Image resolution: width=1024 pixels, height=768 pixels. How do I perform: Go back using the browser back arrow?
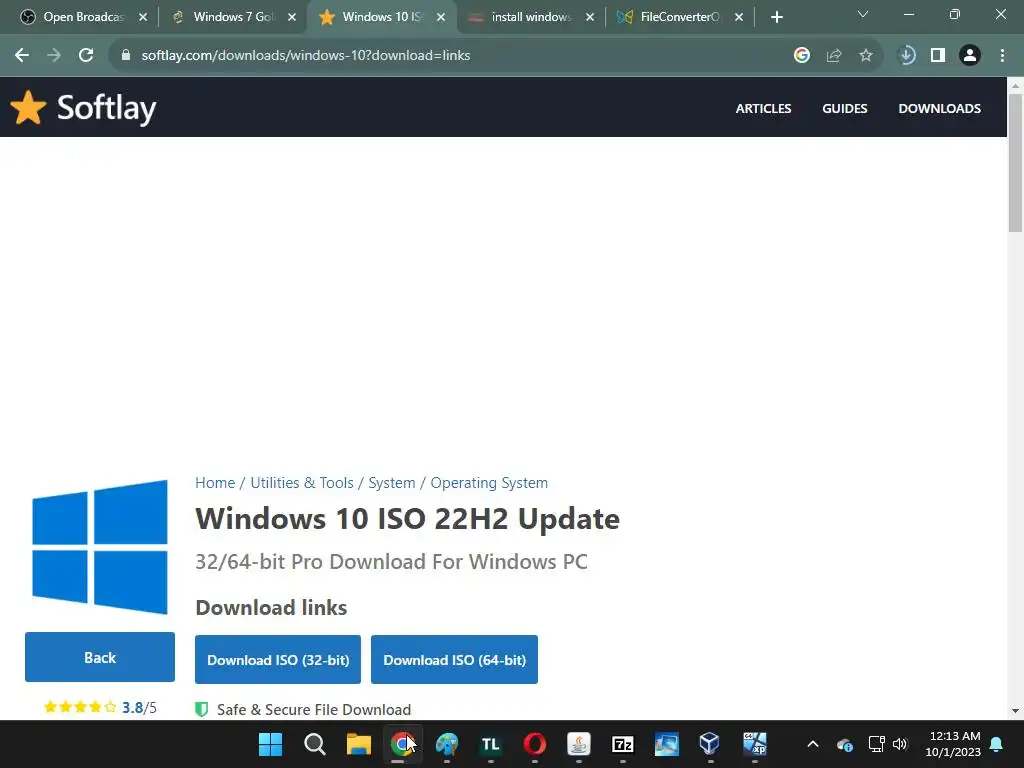click(x=22, y=56)
